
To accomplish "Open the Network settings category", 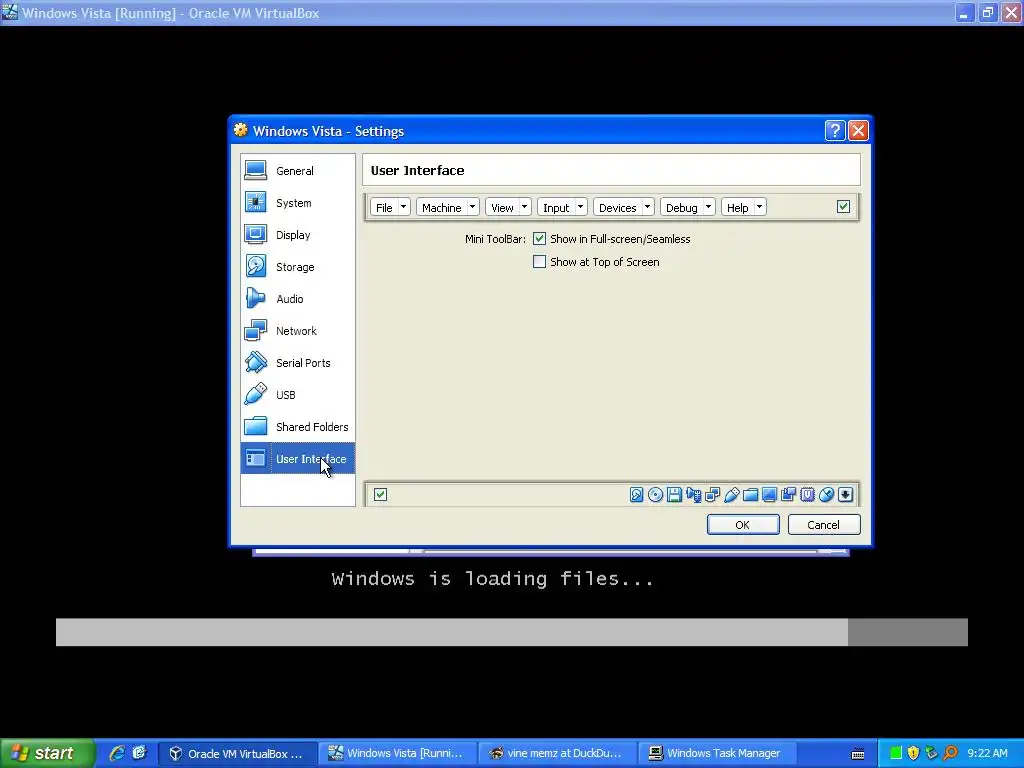I will tap(298, 330).
